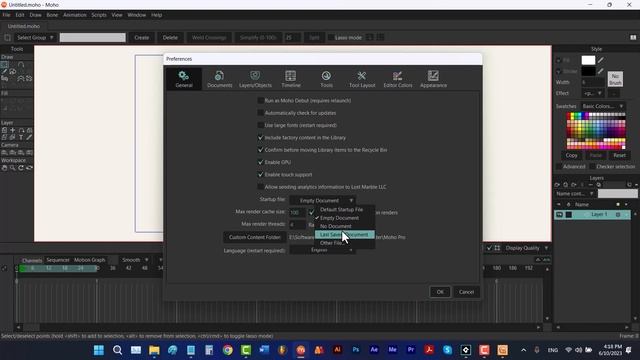The height and width of the screenshot is (360, 640).
Task: Click the Max render cache size field
Action: tap(297, 212)
